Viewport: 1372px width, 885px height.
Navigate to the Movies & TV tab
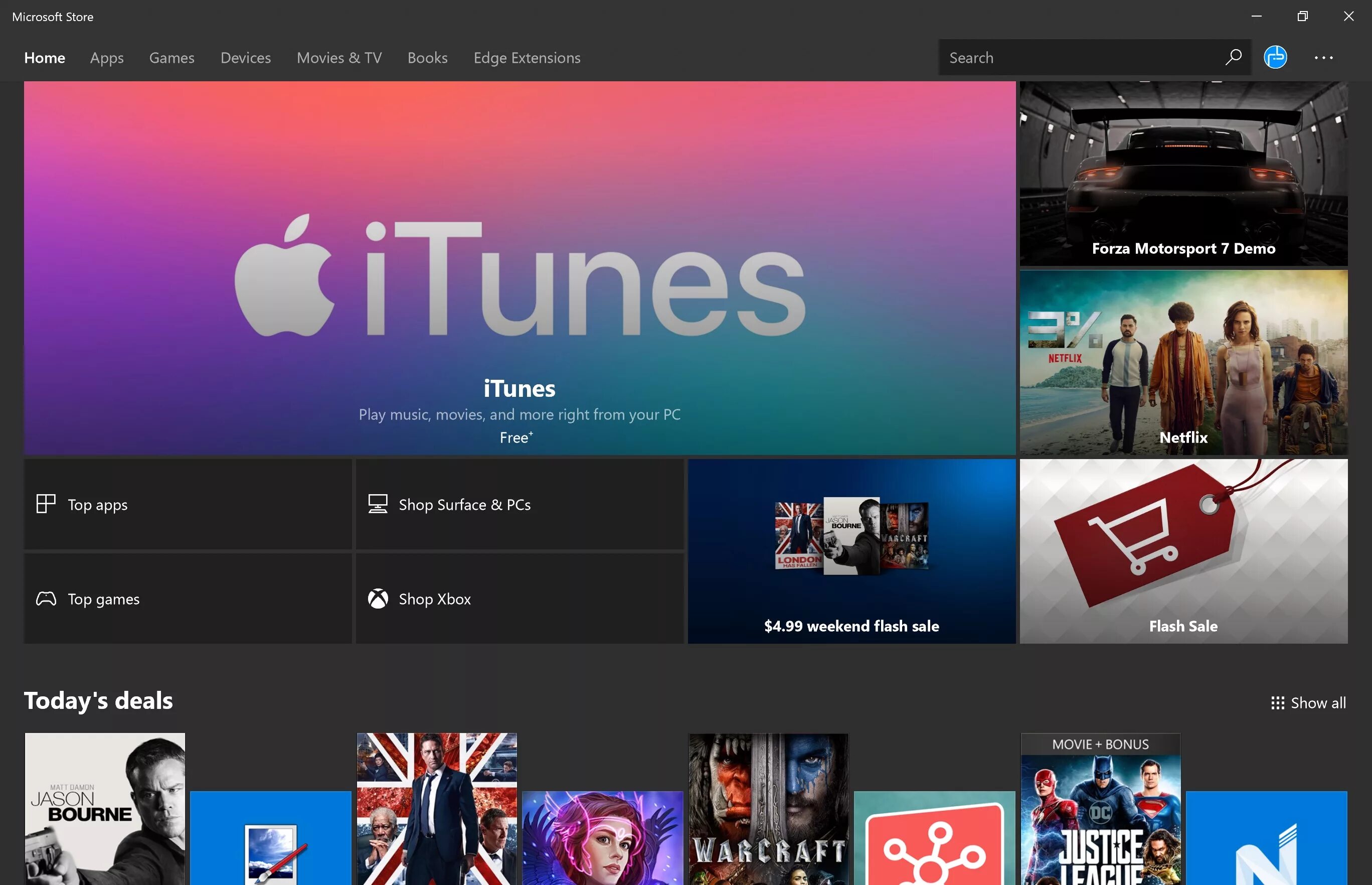pyautogui.click(x=339, y=57)
